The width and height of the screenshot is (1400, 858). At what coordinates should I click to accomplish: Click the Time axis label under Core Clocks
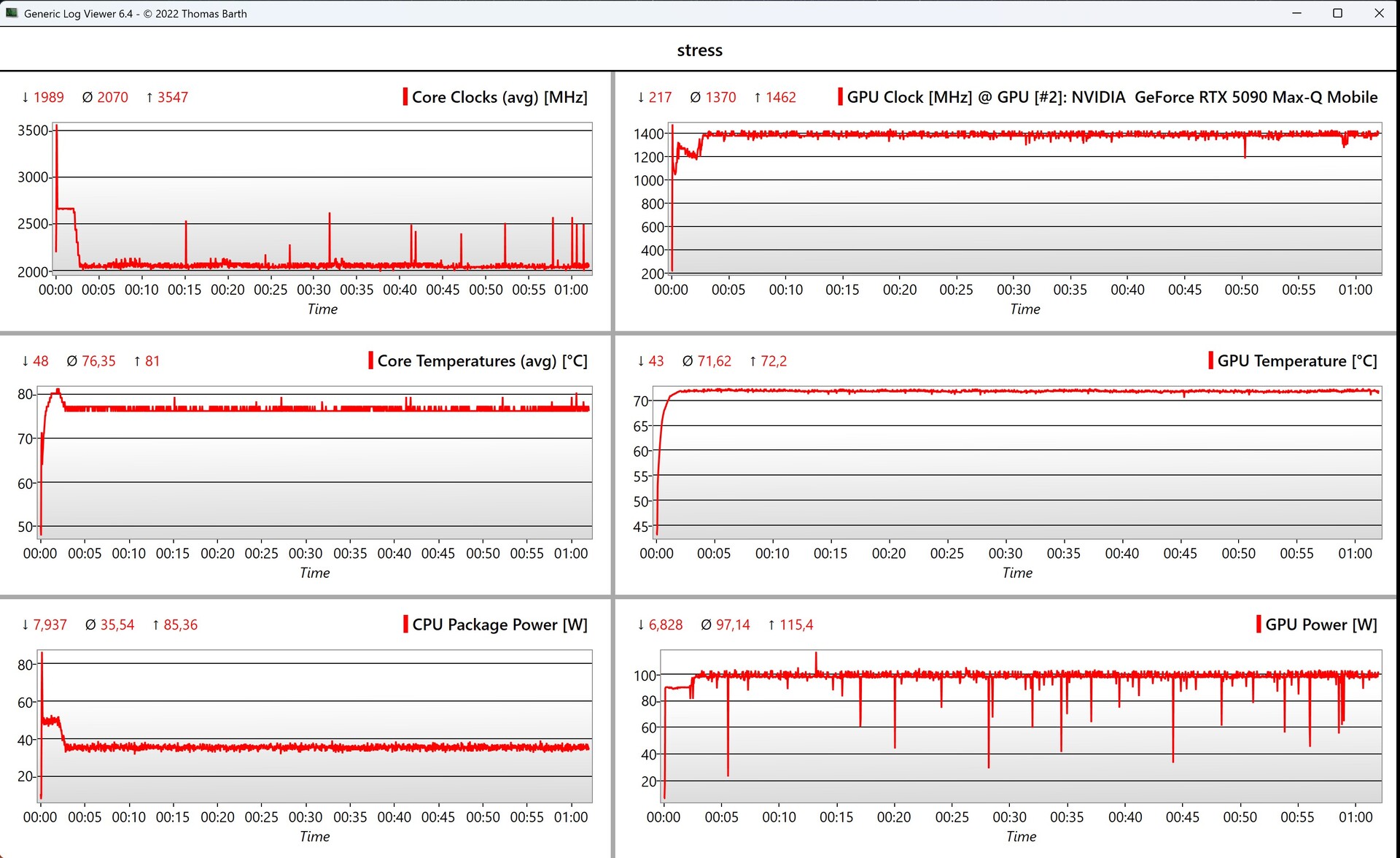tap(322, 309)
